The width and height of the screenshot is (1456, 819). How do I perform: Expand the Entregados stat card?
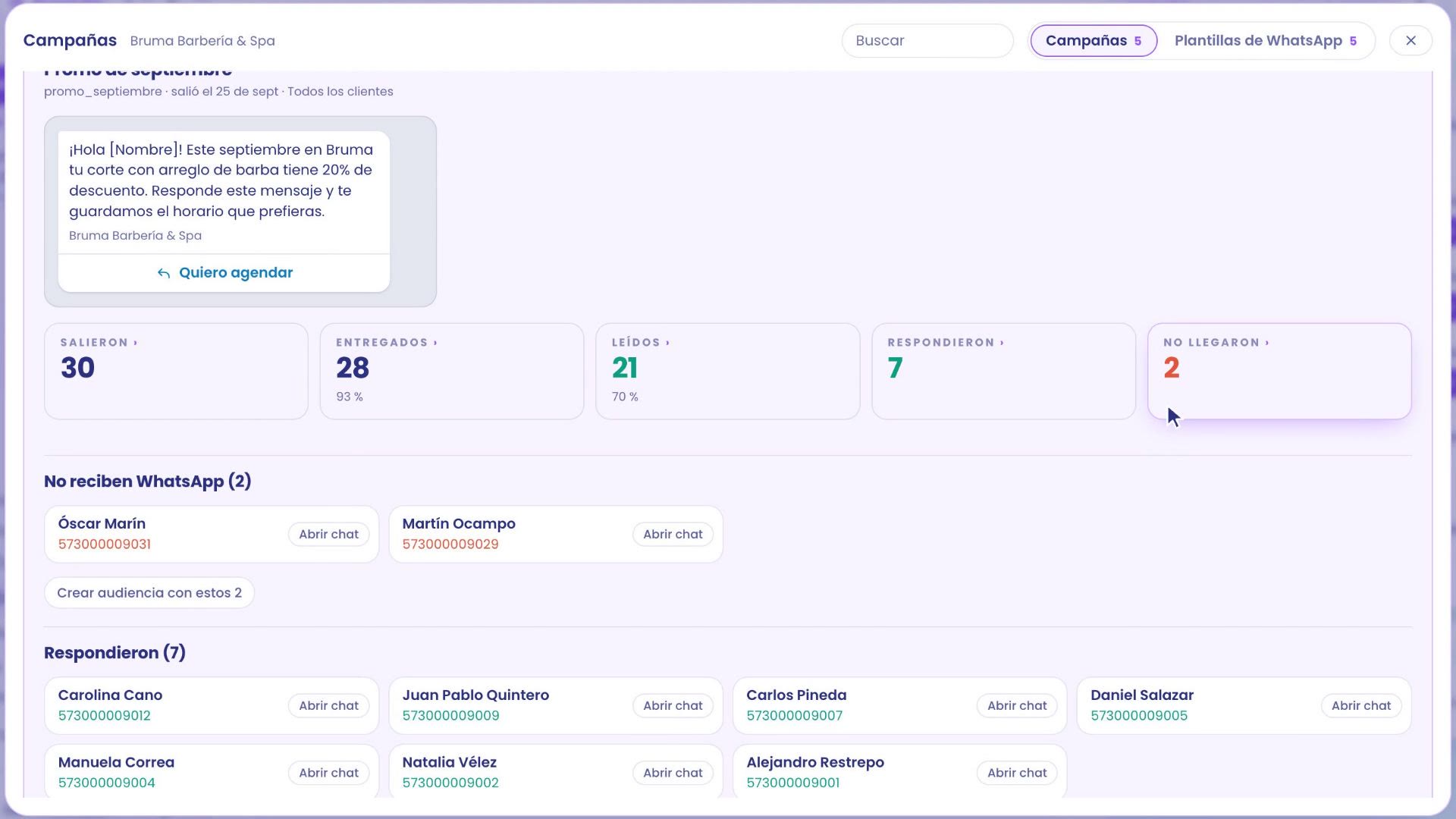(452, 371)
